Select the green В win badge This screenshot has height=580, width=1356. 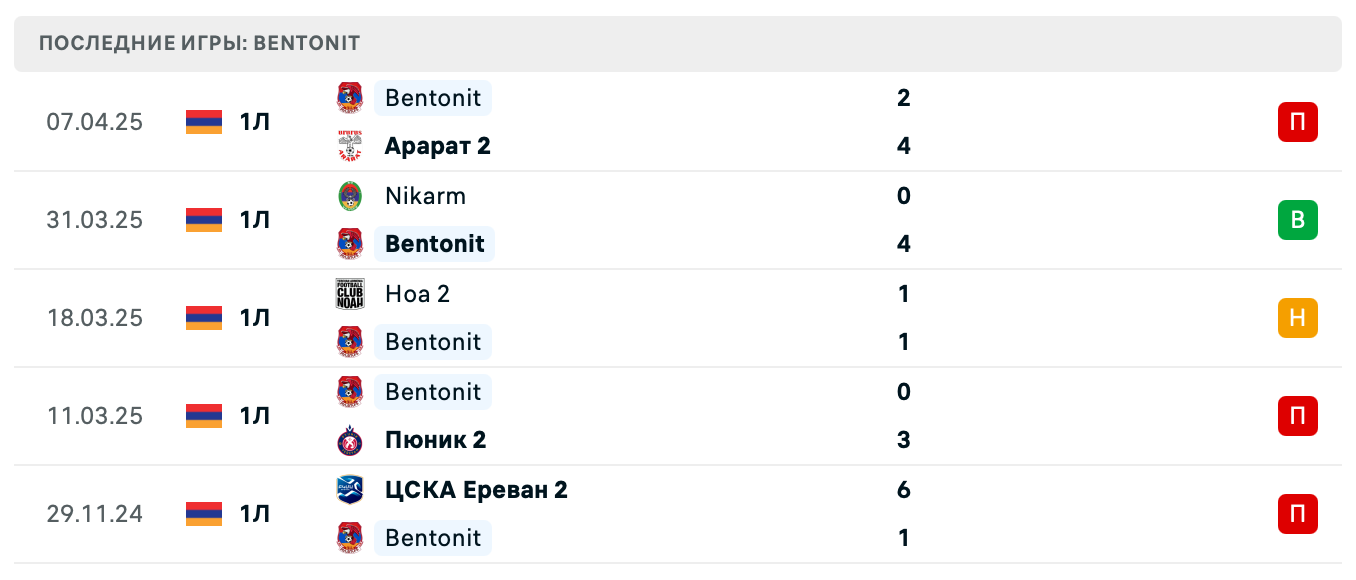point(1297,220)
